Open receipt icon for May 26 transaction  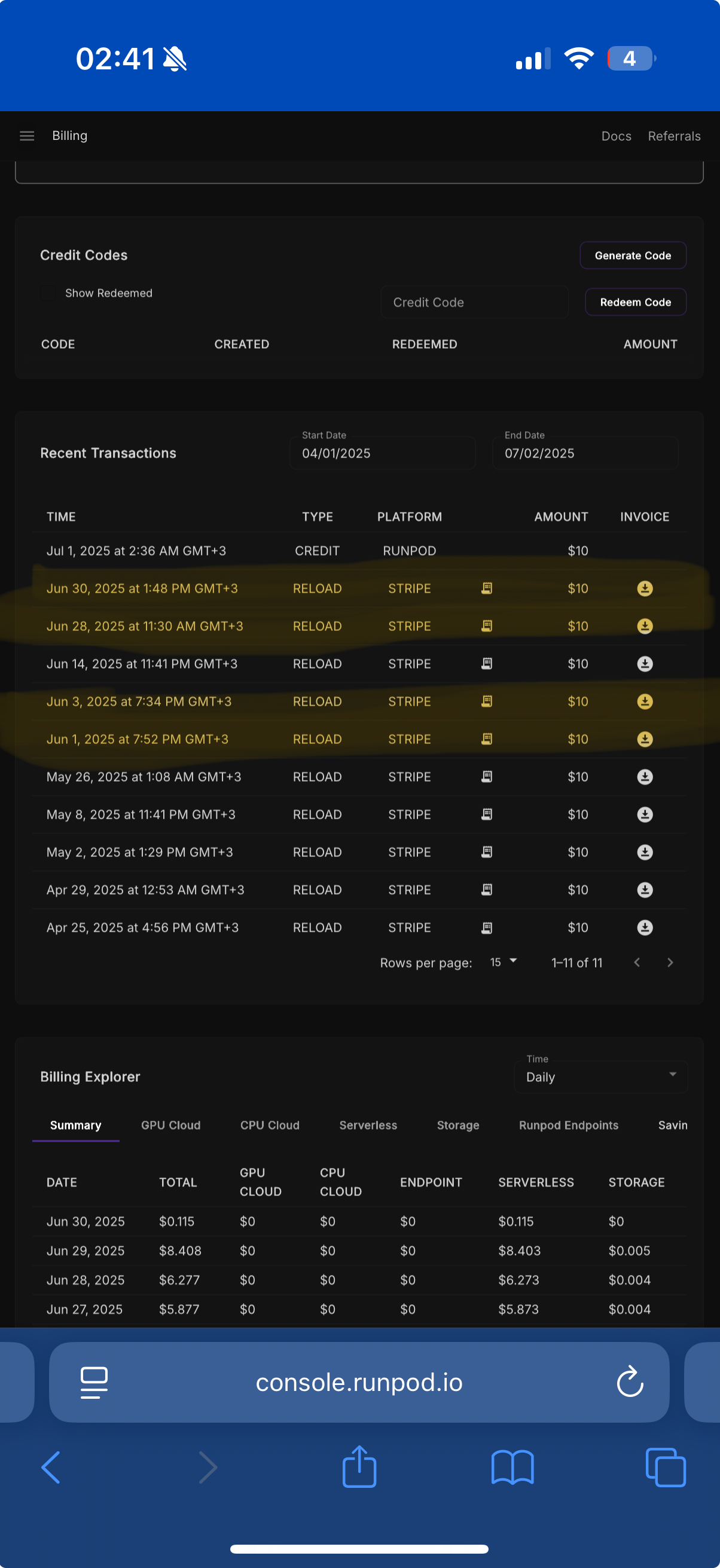[x=486, y=777]
